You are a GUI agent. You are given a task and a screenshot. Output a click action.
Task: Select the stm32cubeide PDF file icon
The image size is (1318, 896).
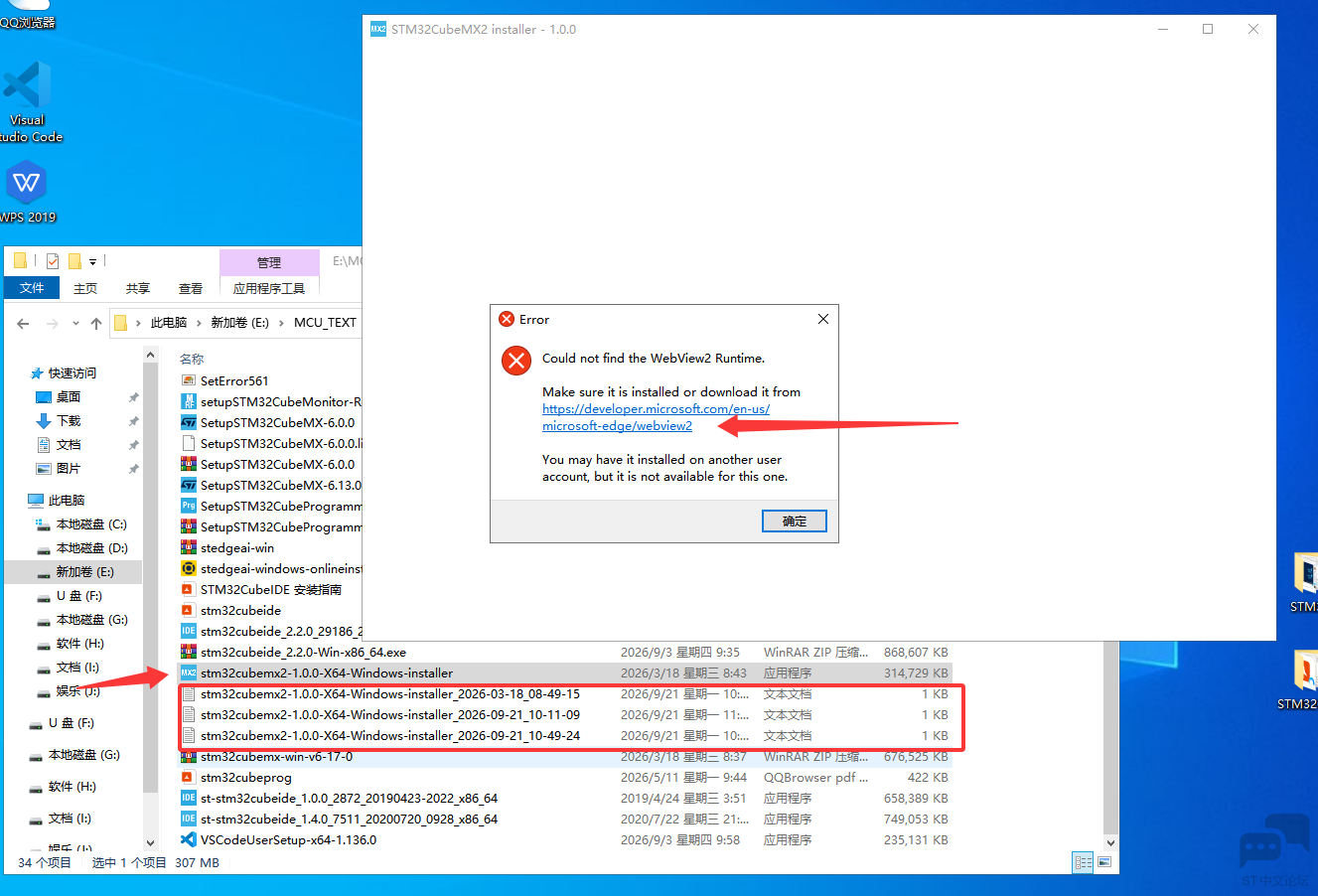(189, 610)
